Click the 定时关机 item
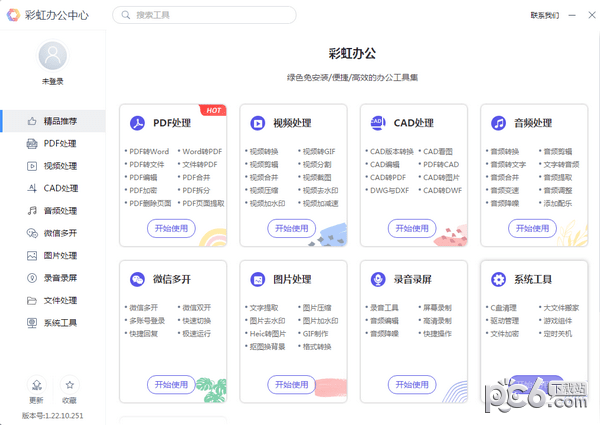This screenshot has height=425, width=600. [x=558, y=334]
